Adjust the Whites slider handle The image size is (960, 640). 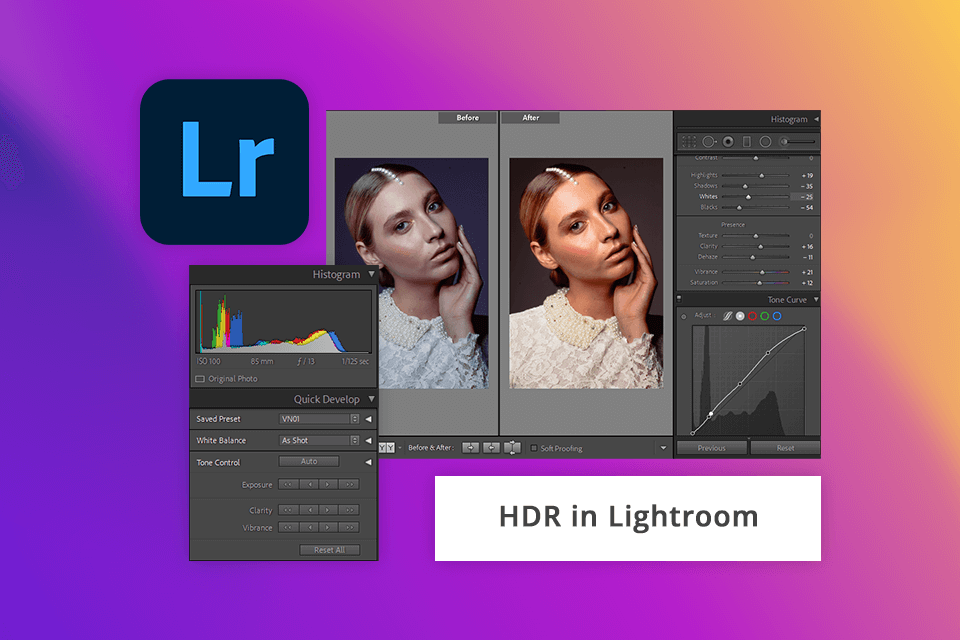point(748,197)
